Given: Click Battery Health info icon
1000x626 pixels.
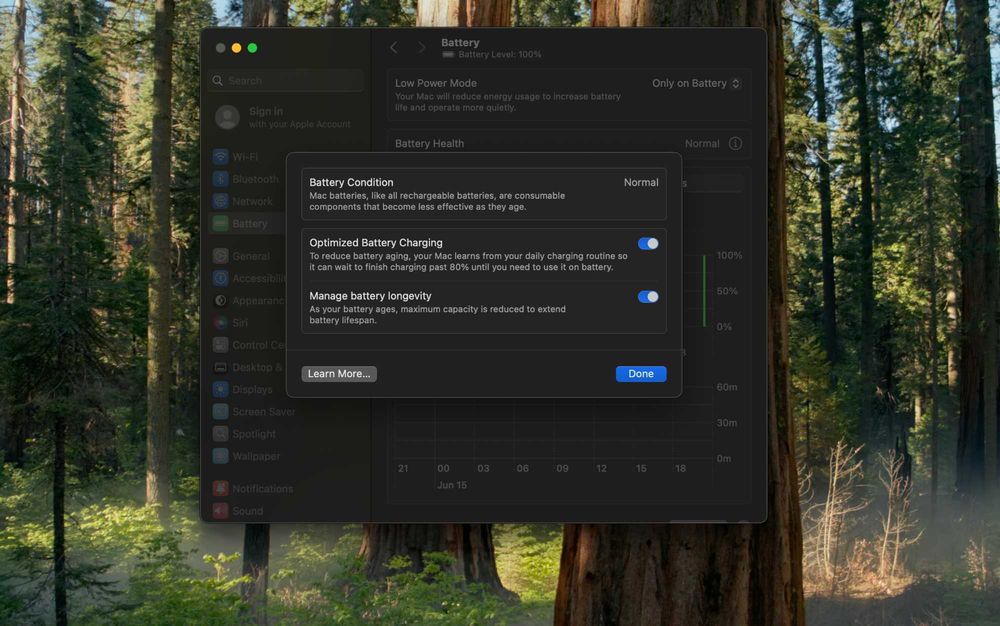Looking at the screenshot, I should coord(735,143).
